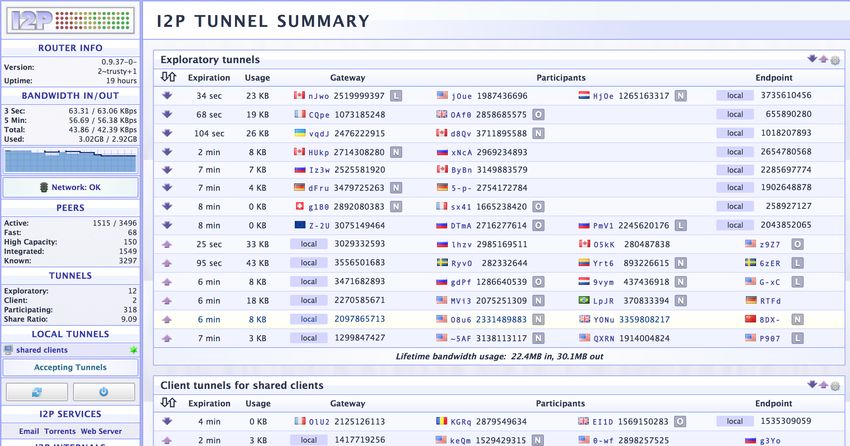Image resolution: width=850 pixels, height=446 pixels.
Task: Click the Canada flag beside nJwo gateway
Action: click(299, 95)
